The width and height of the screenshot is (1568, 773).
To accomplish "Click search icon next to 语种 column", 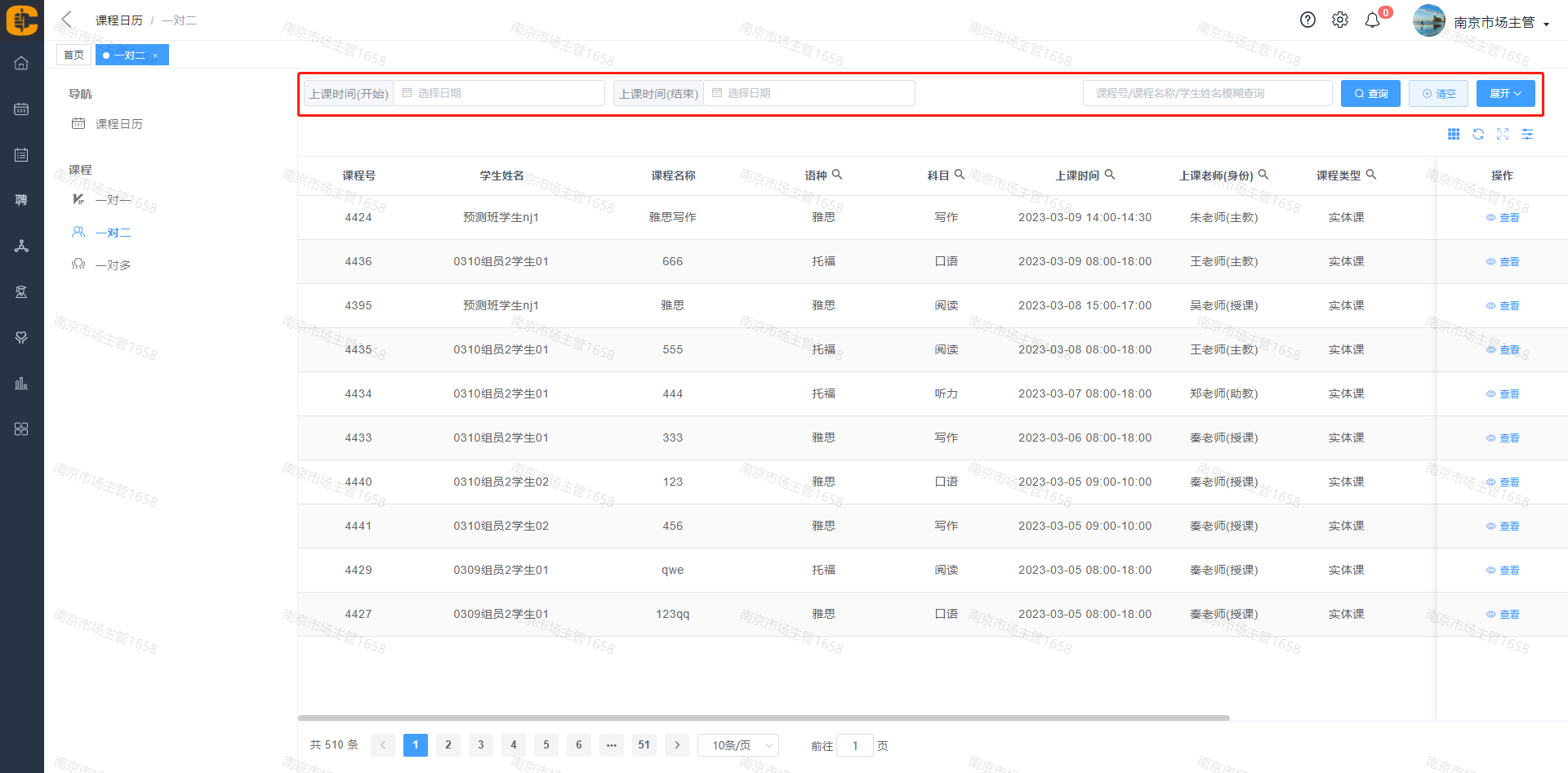I will (837, 175).
